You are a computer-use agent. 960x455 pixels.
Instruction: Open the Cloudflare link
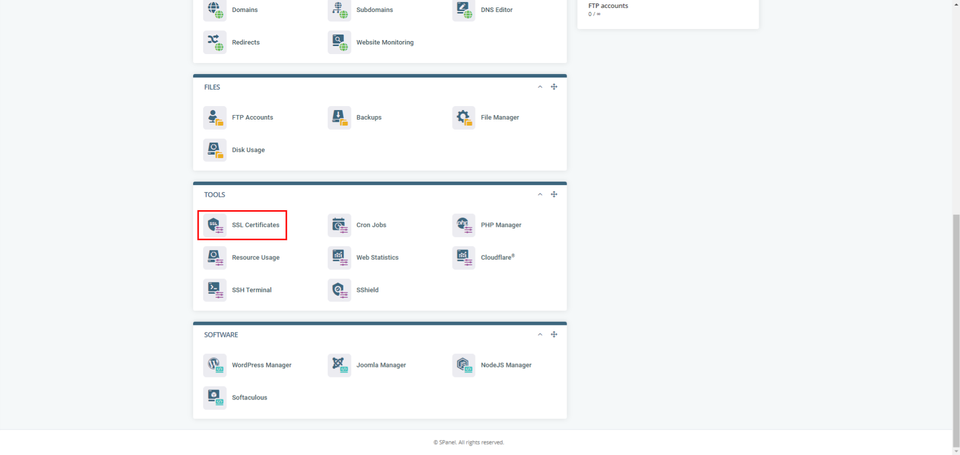[497, 258]
